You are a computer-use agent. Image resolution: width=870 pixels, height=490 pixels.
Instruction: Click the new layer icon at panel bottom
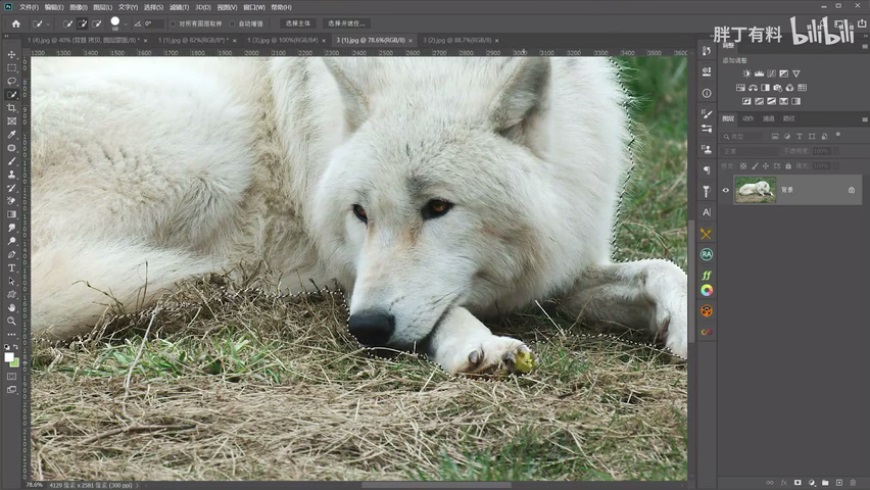[839, 483]
